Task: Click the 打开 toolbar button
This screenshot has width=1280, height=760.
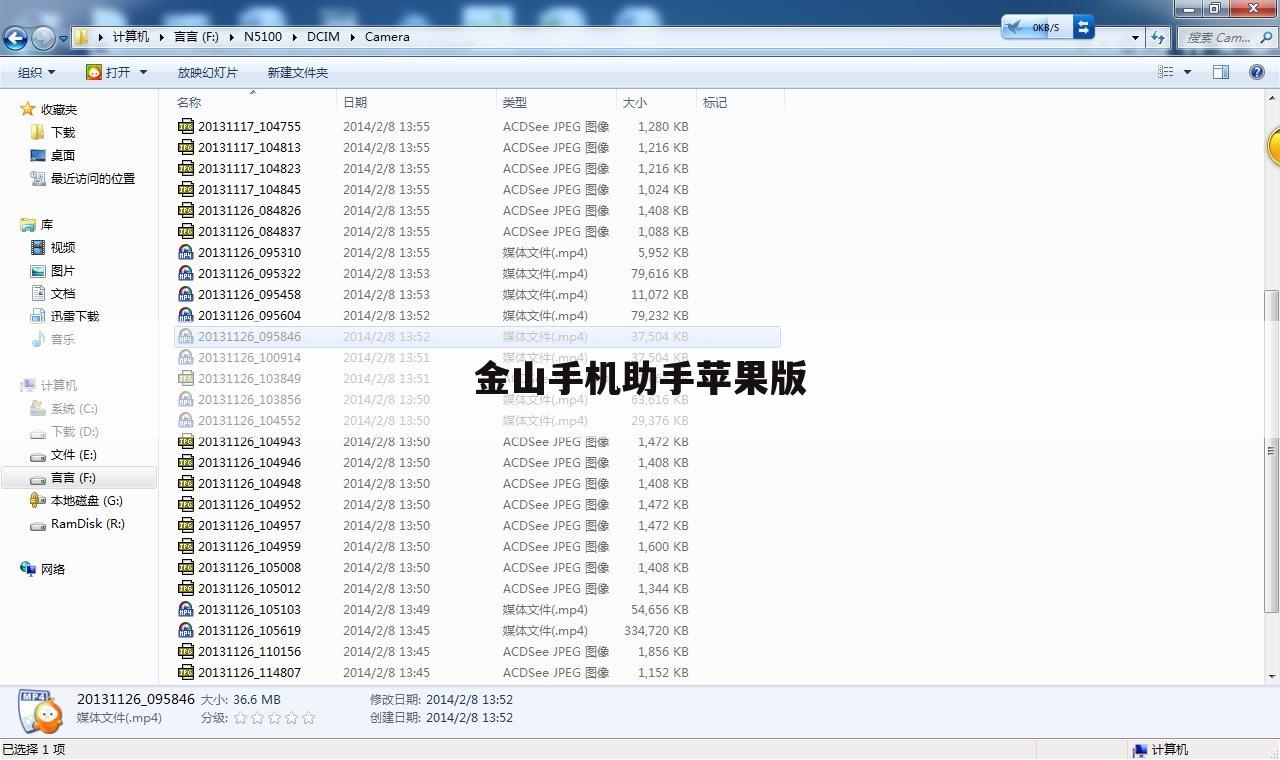Action: [x=108, y=72]
